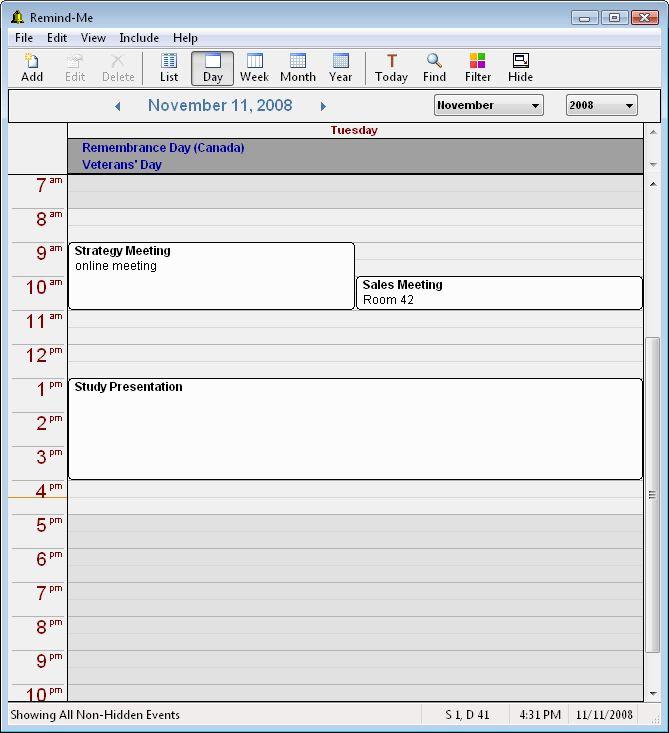Click 'Showing All Non-Hidden Events' status text
This screenshot has height=733, width=669.
pos(95,715)
